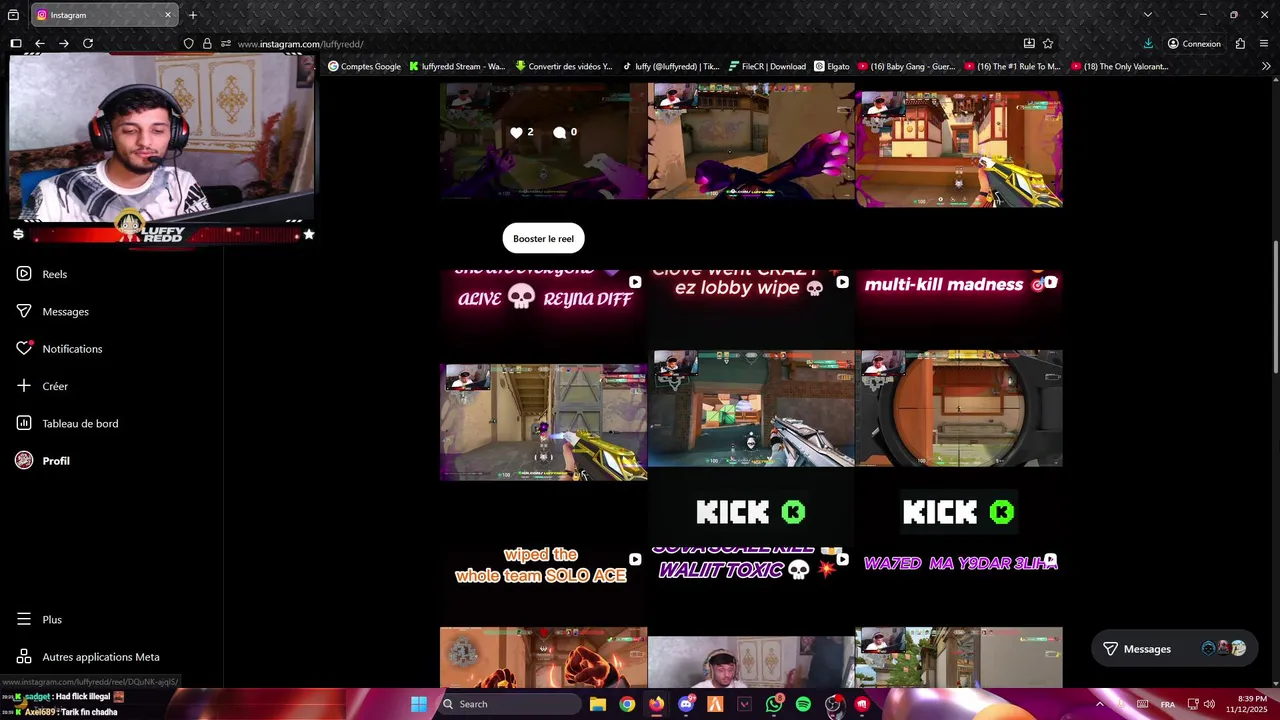Open The Only Valorant bookmark
1280x720 pixels.
pyautogui.click(x=1119, y=66)
